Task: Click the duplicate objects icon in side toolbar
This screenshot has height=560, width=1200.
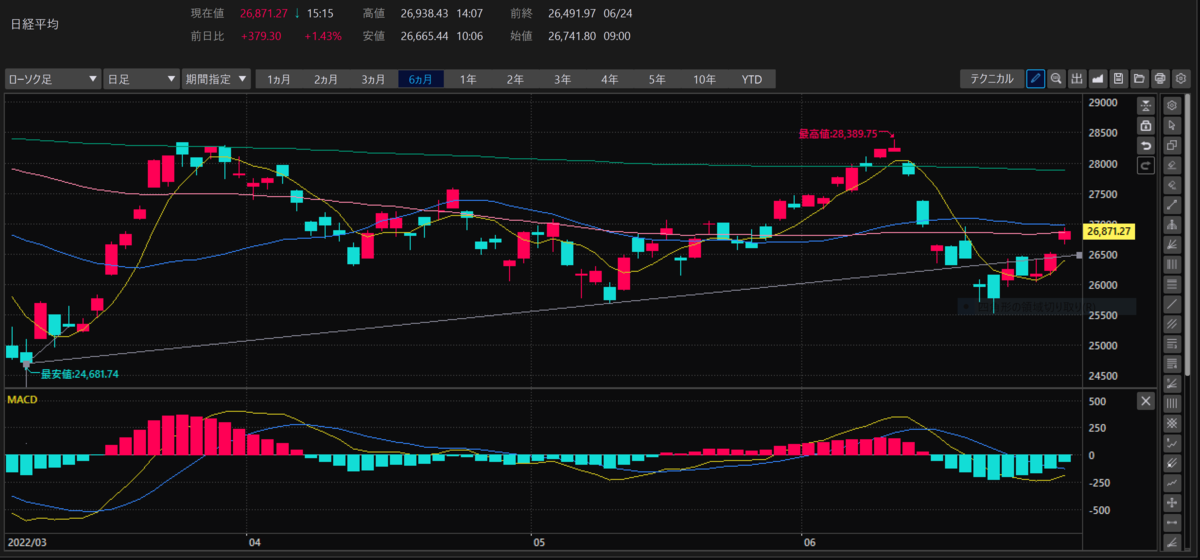Action: click(x=1172, y=145)
